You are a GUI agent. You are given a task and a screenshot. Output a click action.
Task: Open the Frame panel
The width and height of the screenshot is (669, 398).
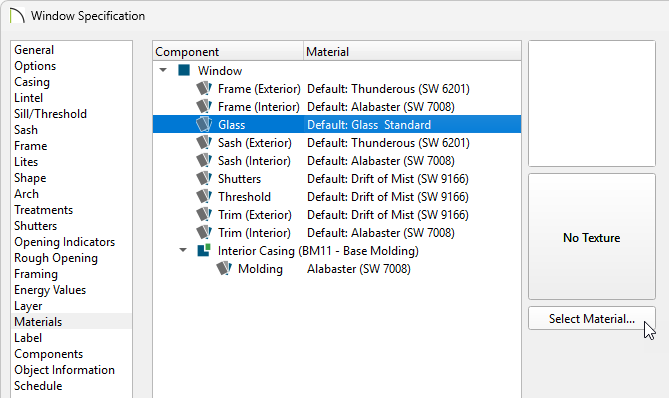[x=30, y=146]
